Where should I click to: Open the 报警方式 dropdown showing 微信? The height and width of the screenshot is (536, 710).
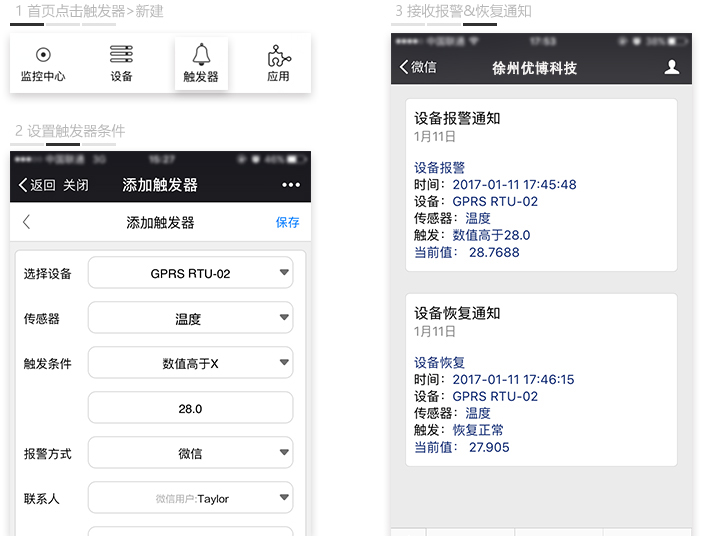pos(190,453)
